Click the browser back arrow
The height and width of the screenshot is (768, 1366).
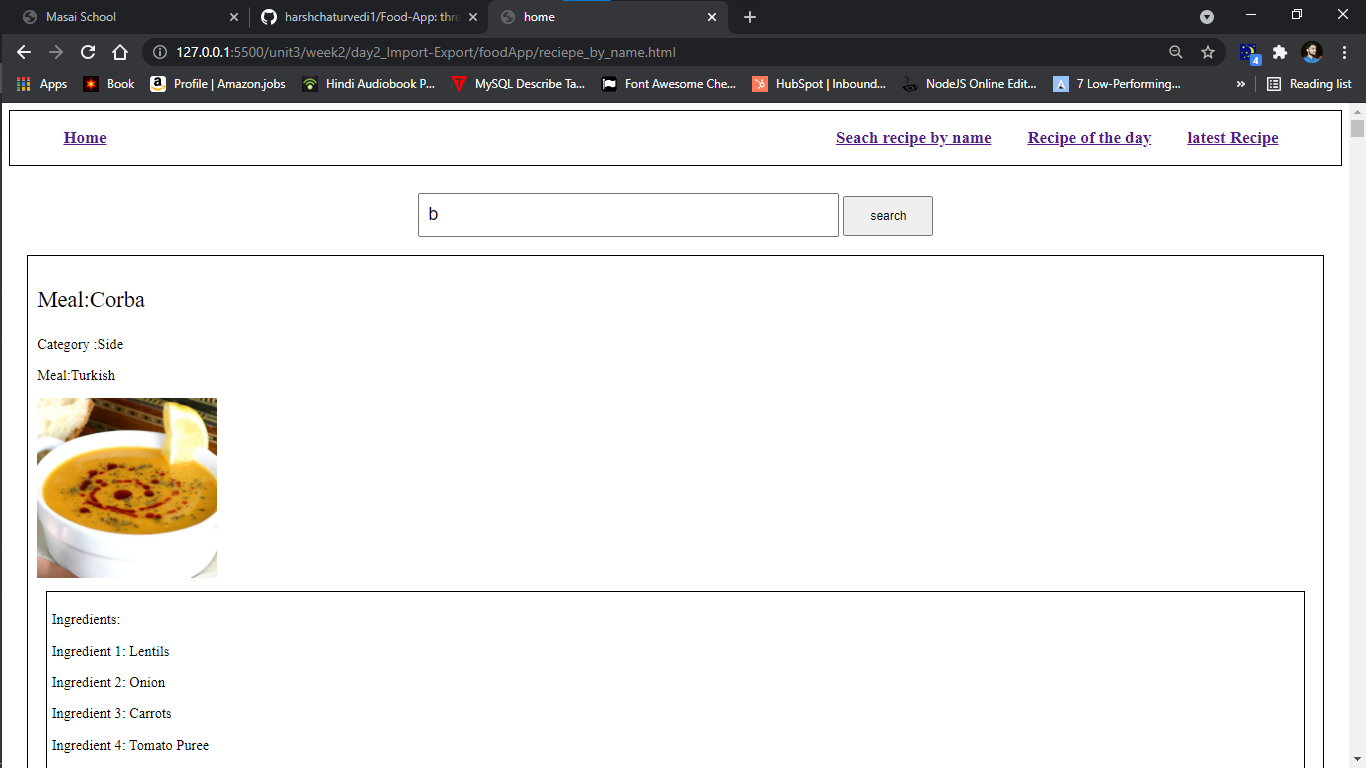tap(24, 52)
